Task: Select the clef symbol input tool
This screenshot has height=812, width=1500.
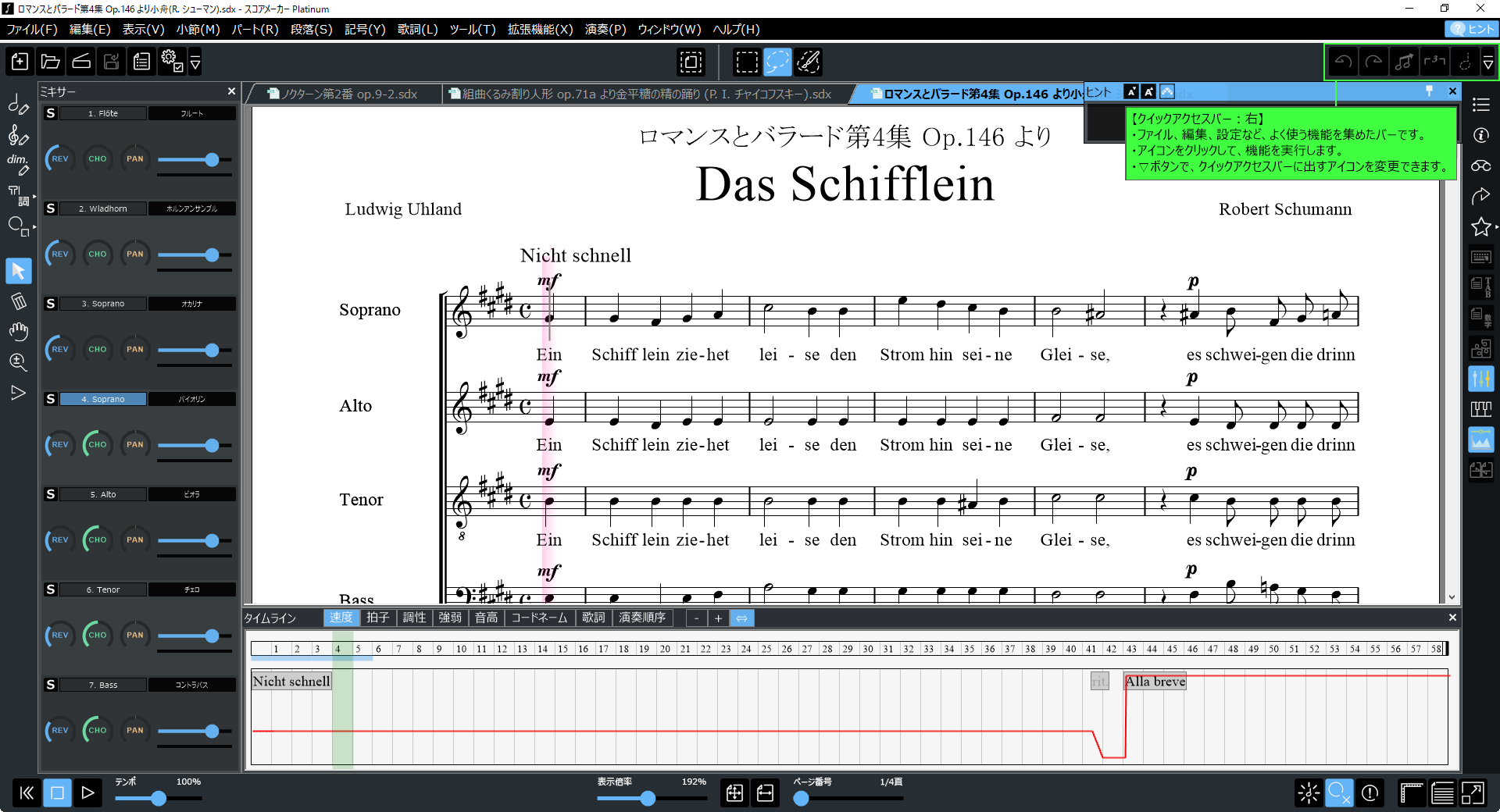Action: coord(19,134)
